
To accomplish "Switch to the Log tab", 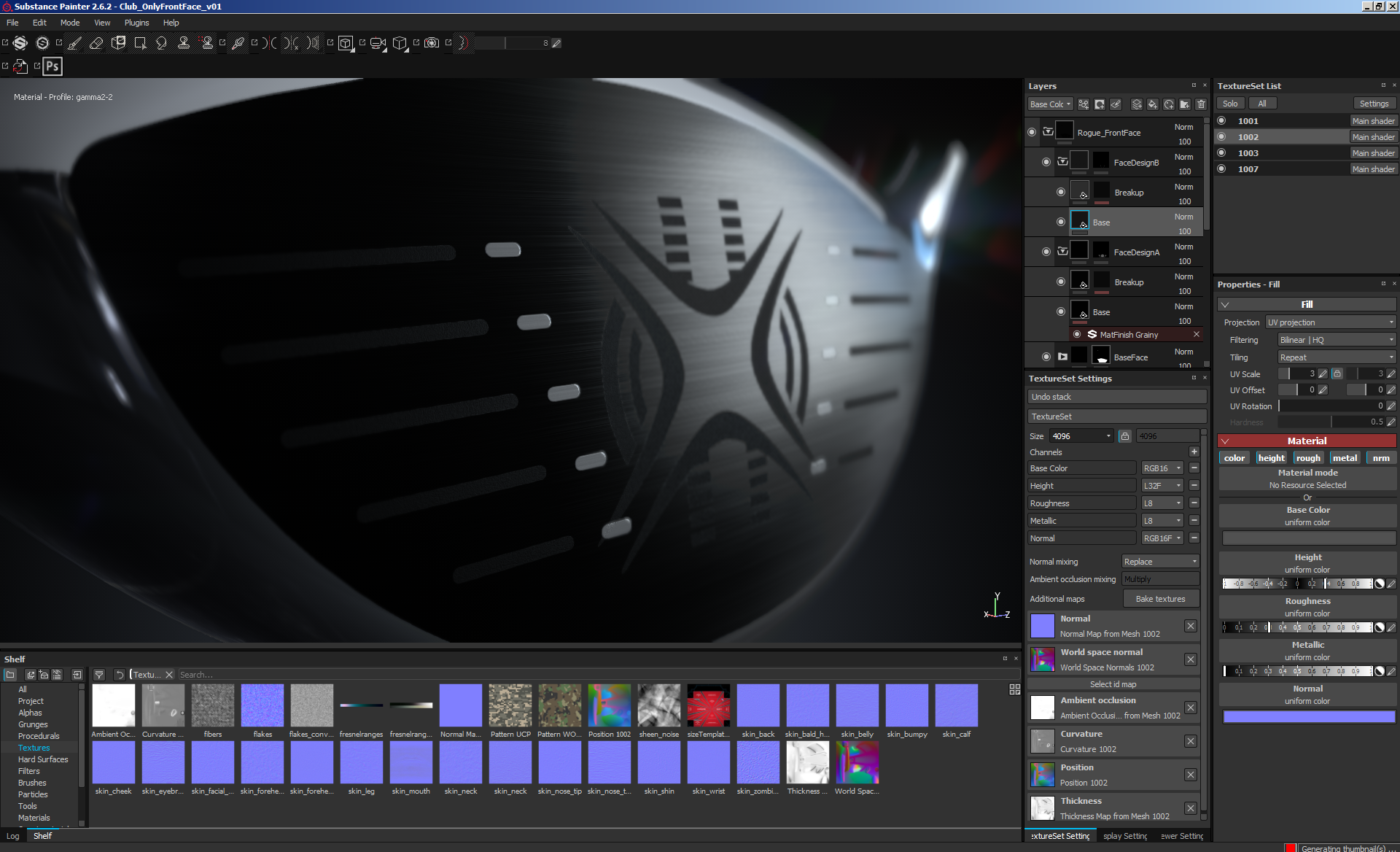I will (13, 836).
